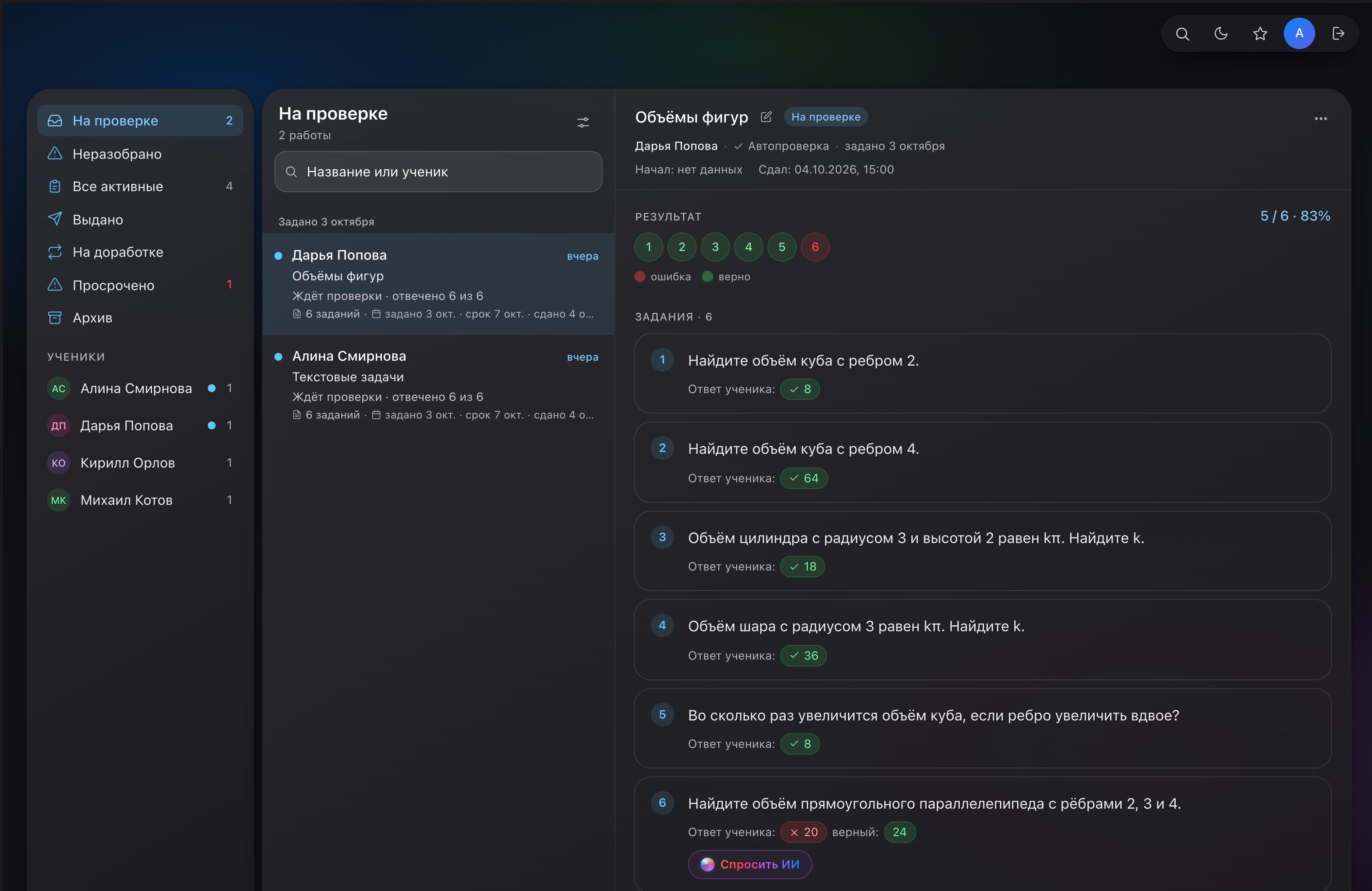Click the answer chip 18 in task 3
This screenshot has height=891, width=1372.
pos(802,566)
